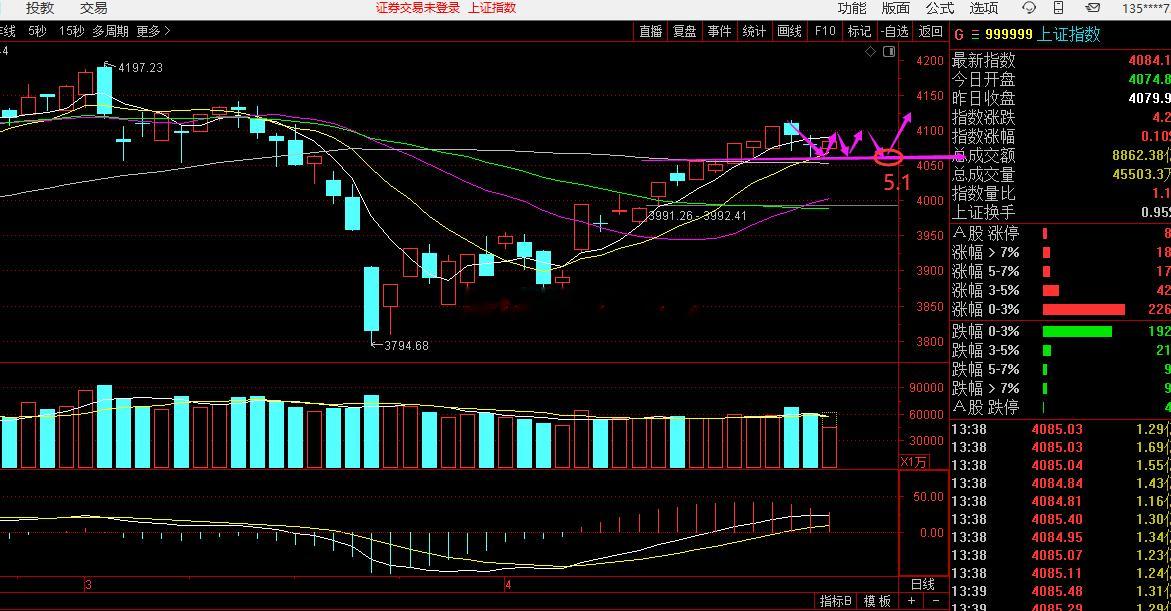Screen dimensions: 1171x611
Task: Open the list icon beside stock code
Action: tap(975, 34)
